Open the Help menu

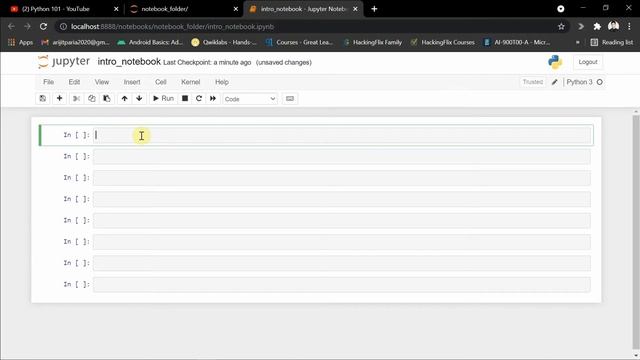(x=222, y=82)
